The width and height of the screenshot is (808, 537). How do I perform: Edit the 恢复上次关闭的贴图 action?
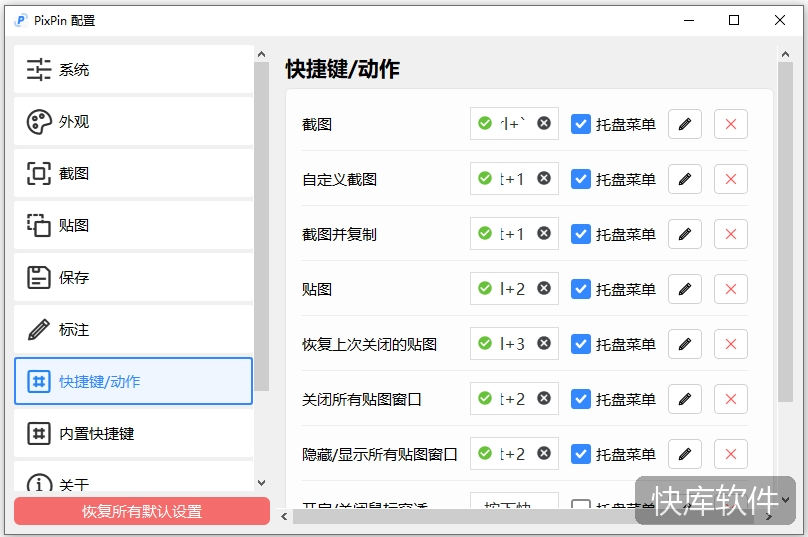pos(685,344)
